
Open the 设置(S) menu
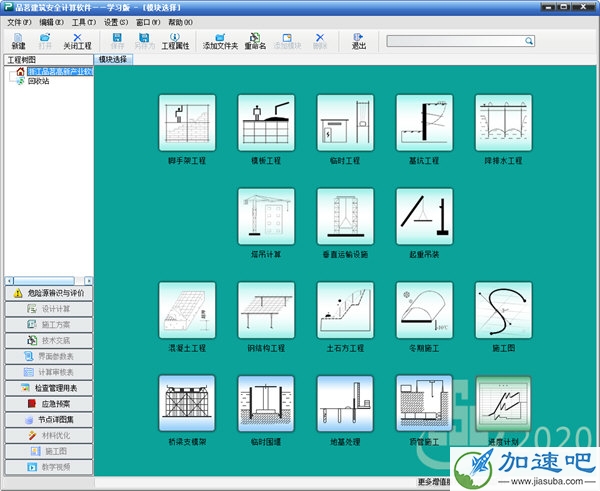117,21
